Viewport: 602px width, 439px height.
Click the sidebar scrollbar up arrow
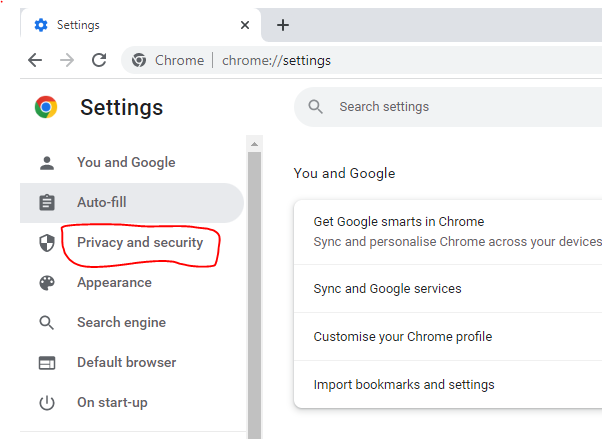click(x=254, y=144)
